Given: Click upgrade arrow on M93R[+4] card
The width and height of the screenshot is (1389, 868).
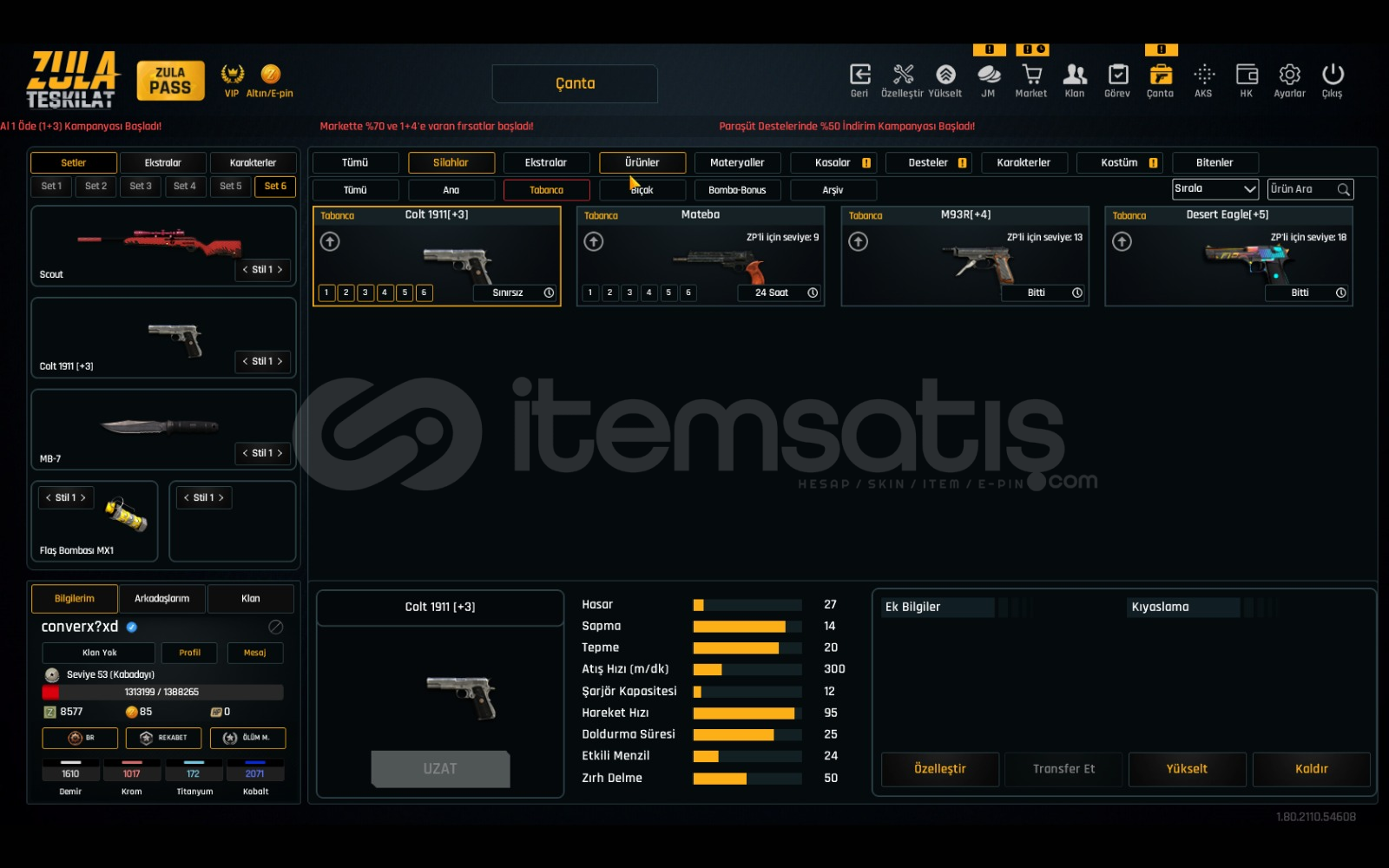Looking at the screenshot, I should 858,241.
